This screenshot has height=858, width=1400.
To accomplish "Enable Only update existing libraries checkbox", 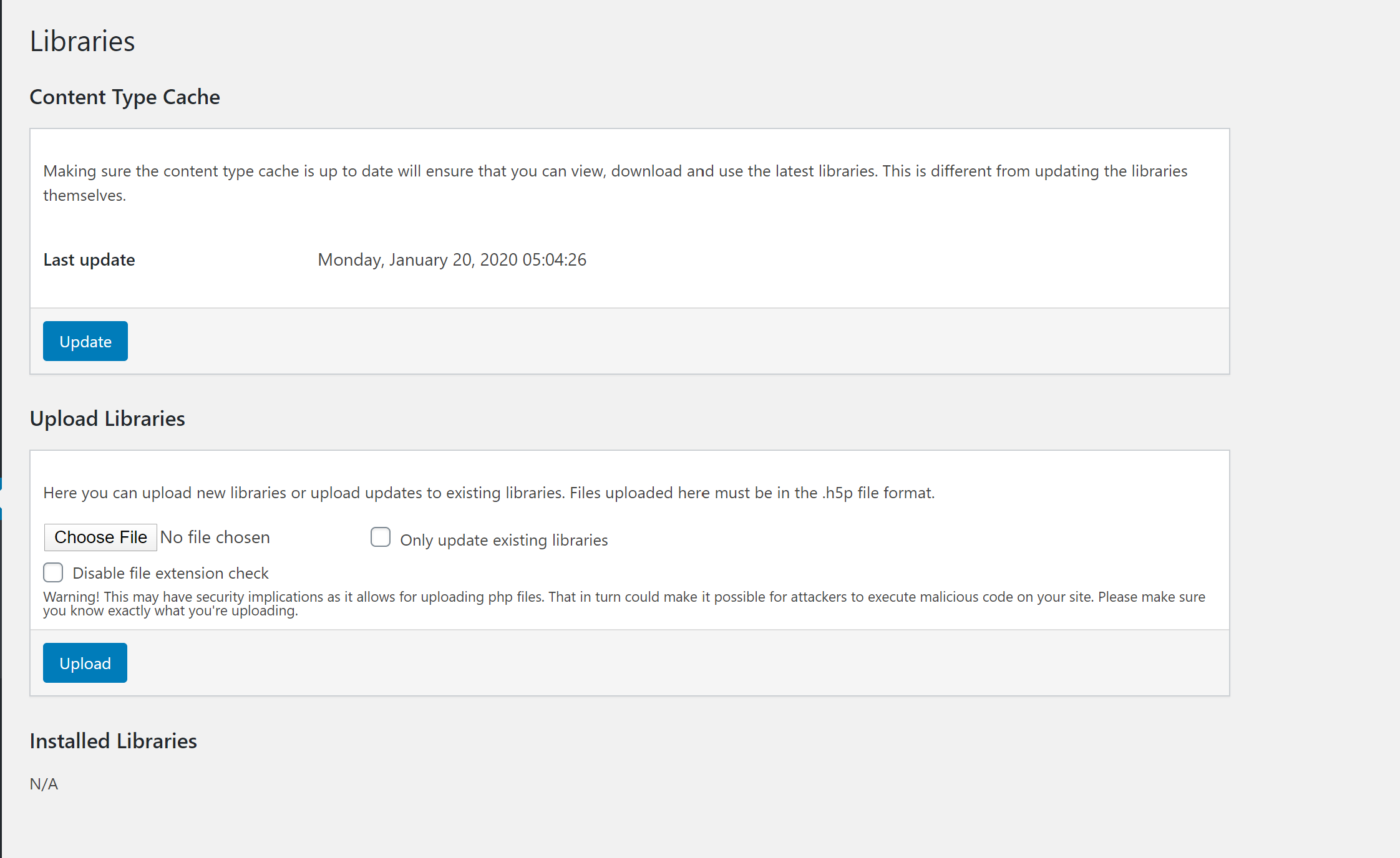I will coord(381,537).
